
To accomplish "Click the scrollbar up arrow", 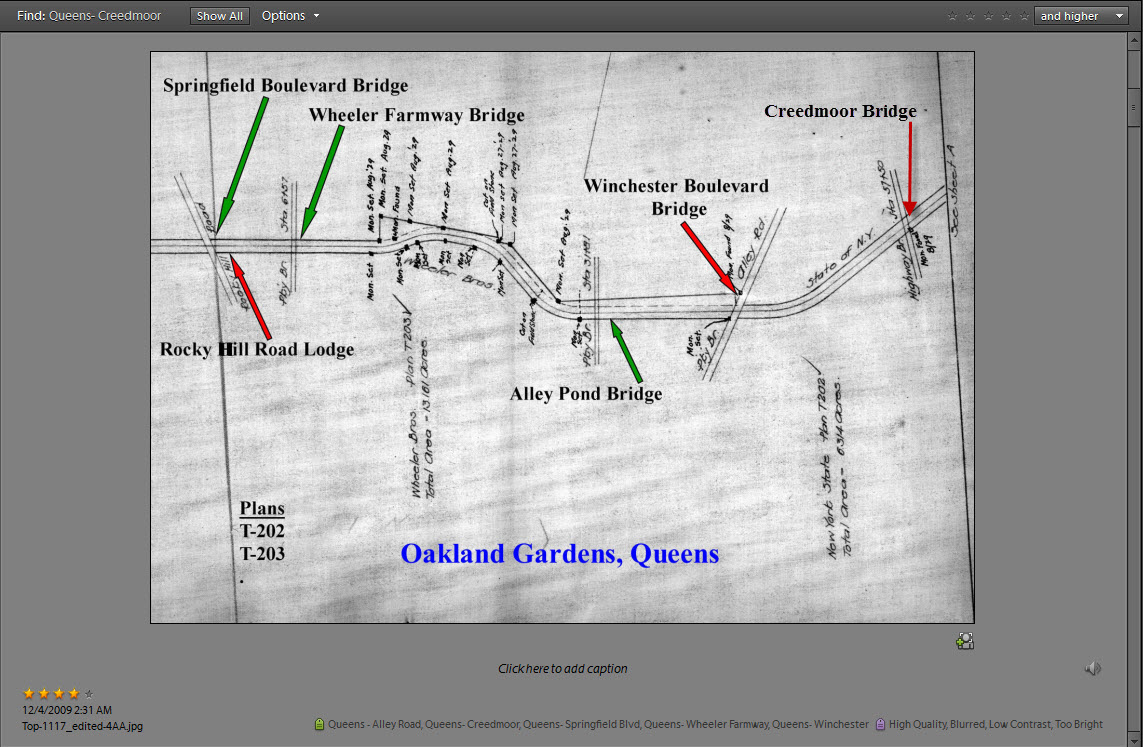I will pyautogui.click(x=1133, y=43).
